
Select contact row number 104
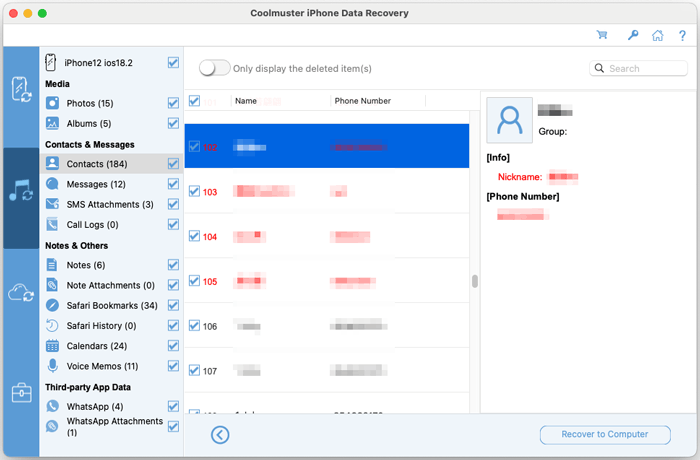coord(327,236)
